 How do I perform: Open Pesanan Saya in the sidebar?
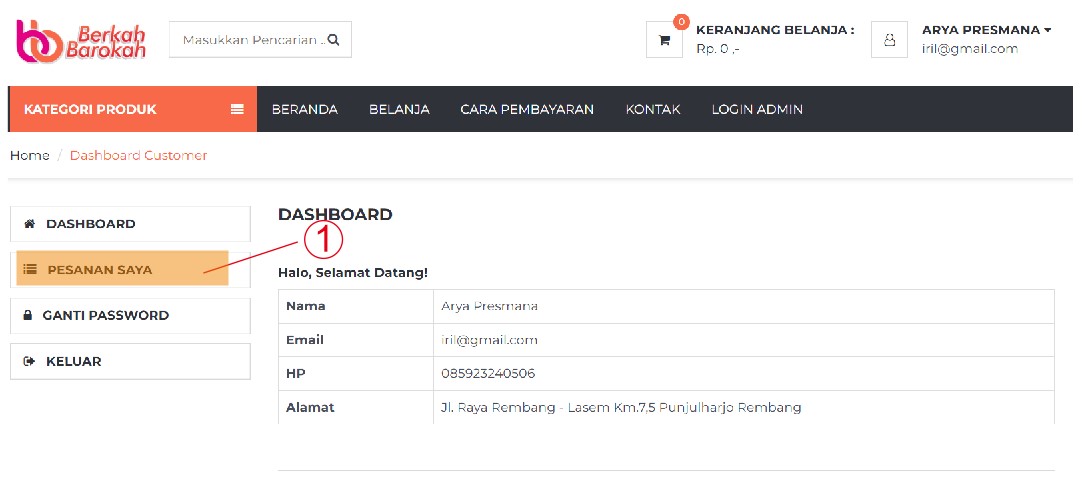[x=100, y=269]
